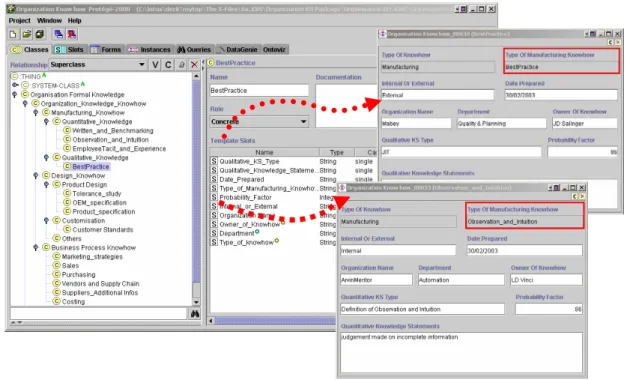Collapse the Quantitative_Knowledge tree node
Screen dimensions: 627x380
[46, 122]
